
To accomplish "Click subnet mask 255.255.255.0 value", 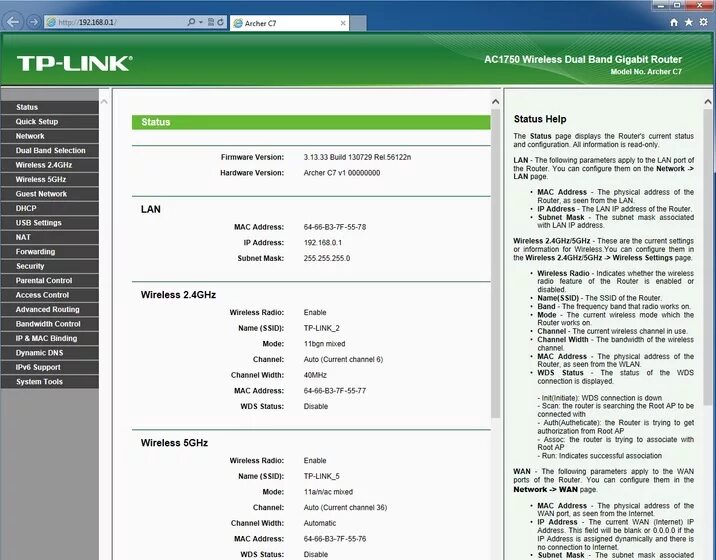I will tap(326, 259).
